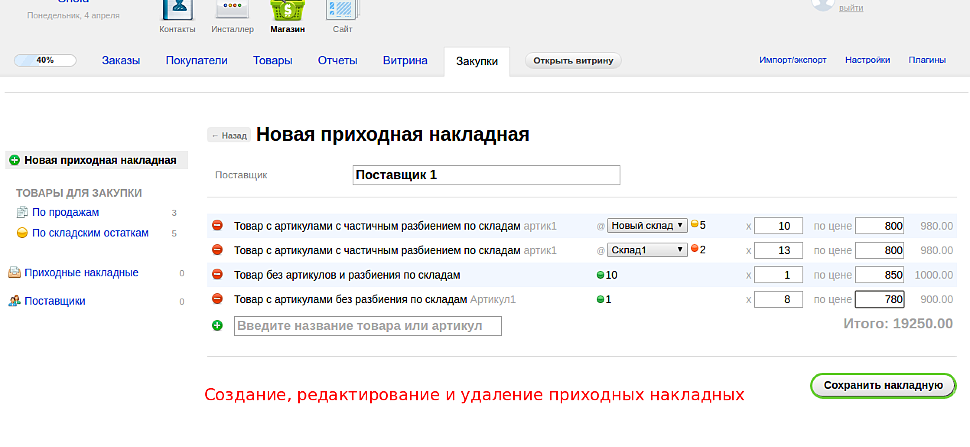
Task: Switch to the Отчеты tab
Action: [x=338, y=61]
